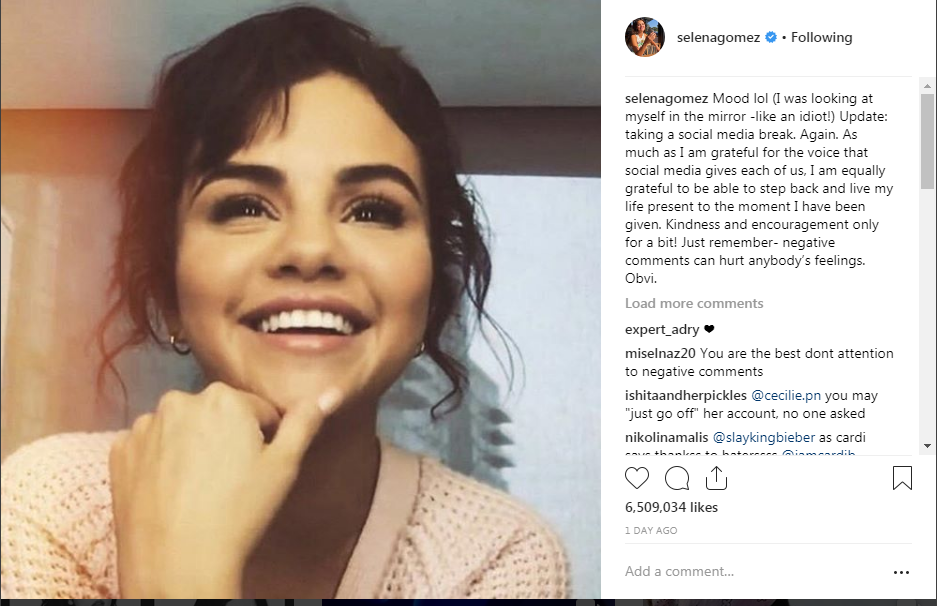The width and height of the screenshot is (937, 606).
Task: Open the selenagomez username in the header
Action: click(718, 38)
